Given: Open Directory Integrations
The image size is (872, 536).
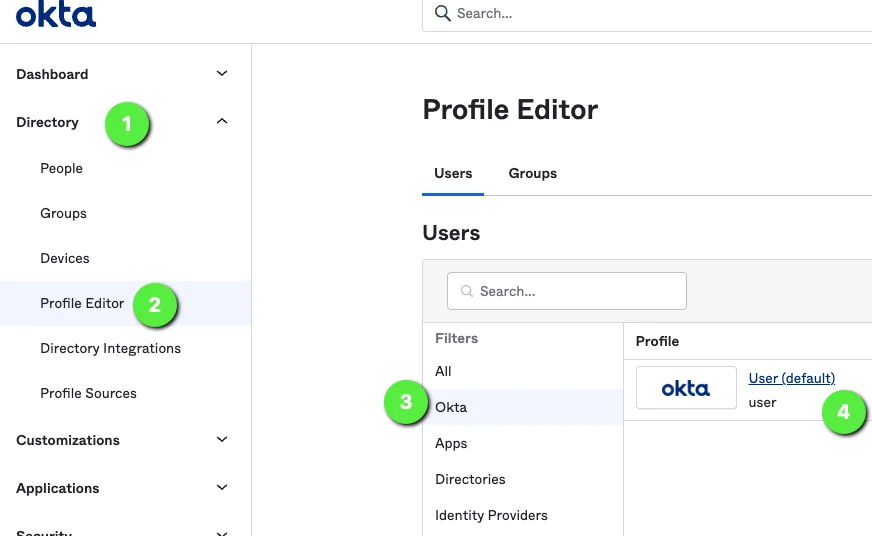Looking at the screenshot, I should 111,348.
